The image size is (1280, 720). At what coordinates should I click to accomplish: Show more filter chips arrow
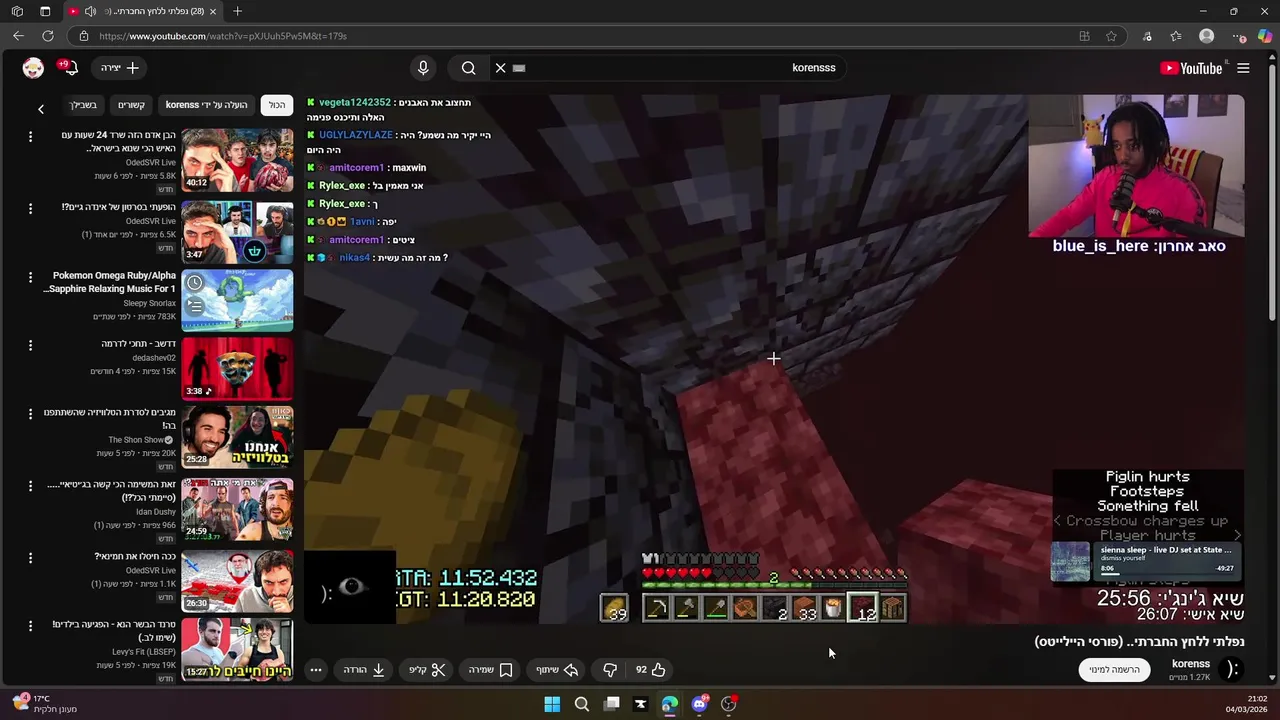pyautogui.click(x=41, y=108)
